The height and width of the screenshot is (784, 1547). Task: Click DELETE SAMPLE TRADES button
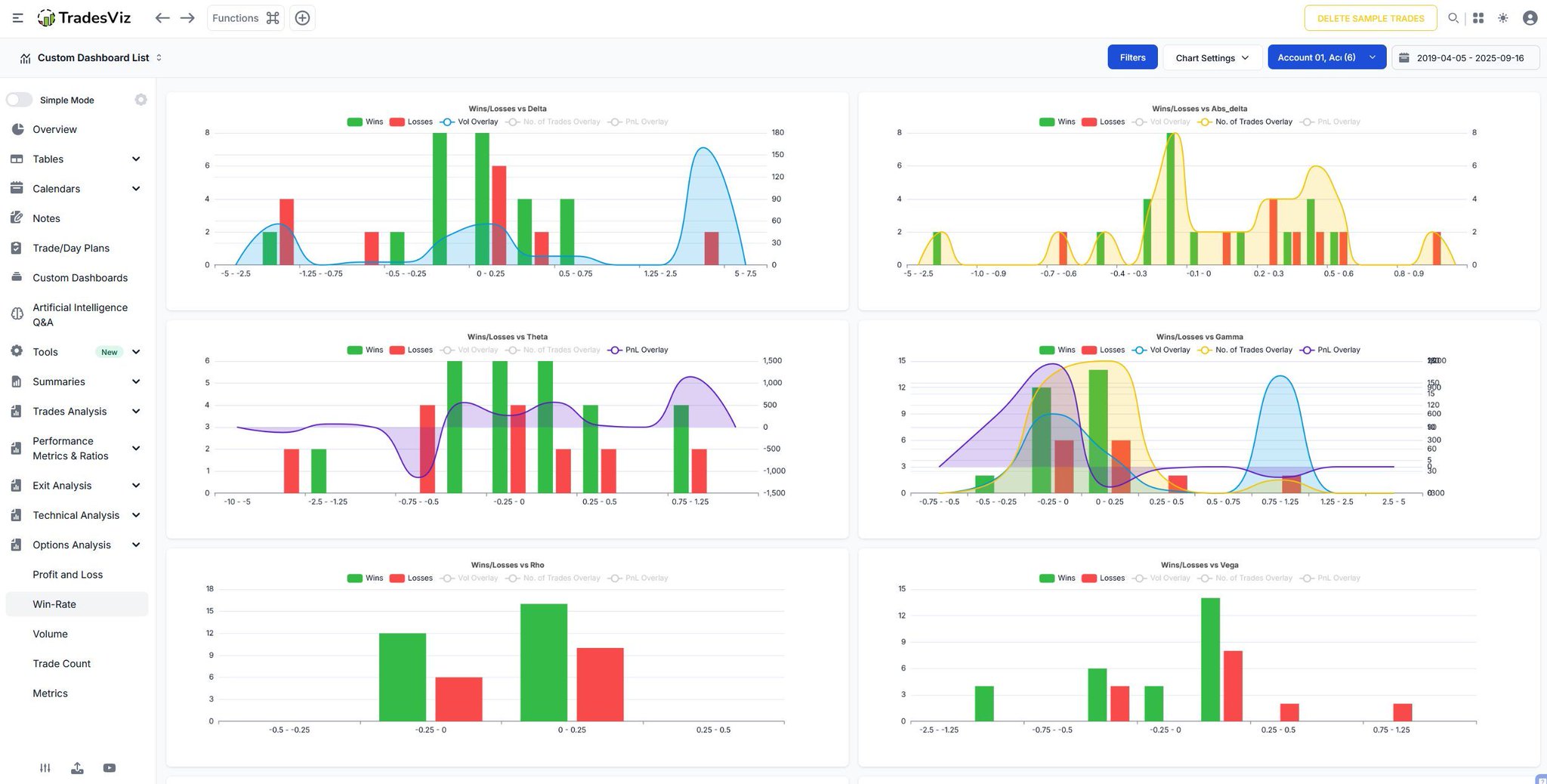[1370, 18]
